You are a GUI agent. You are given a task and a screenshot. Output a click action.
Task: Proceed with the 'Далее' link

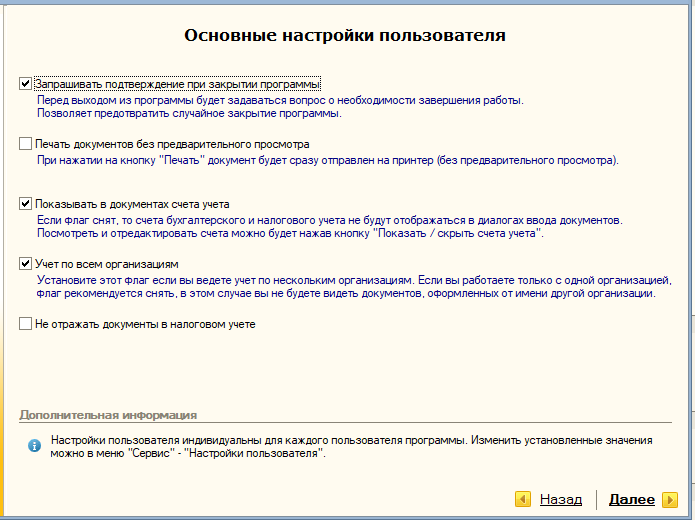coord(632,500)
